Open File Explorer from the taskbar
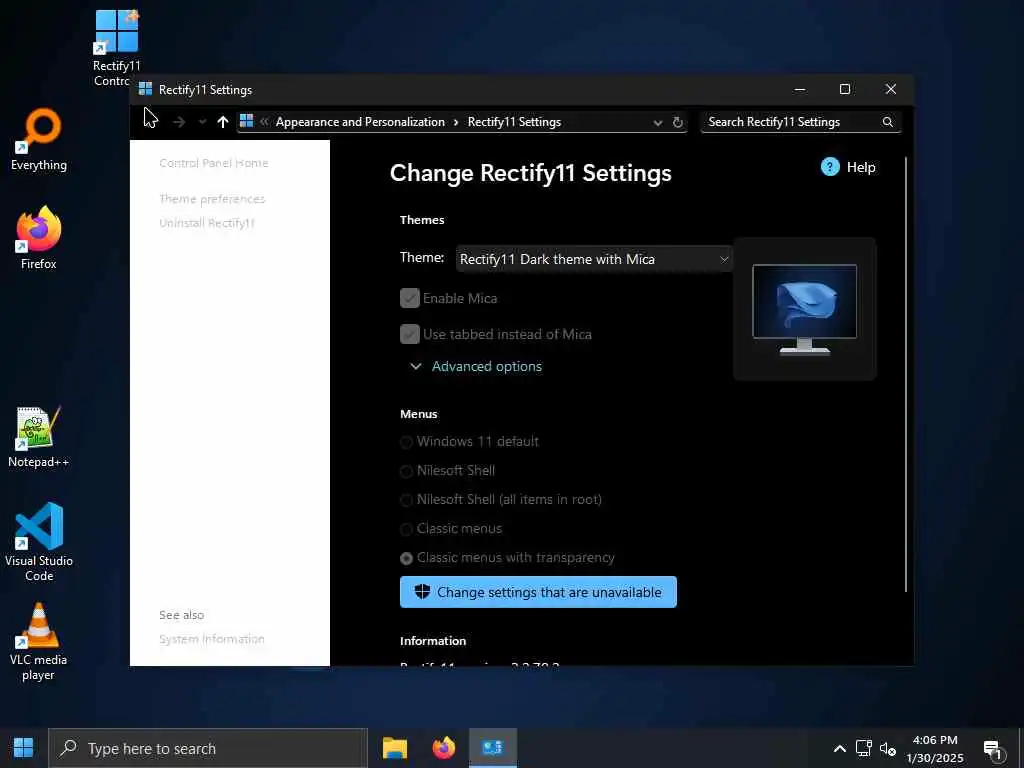1024x768 pixels. point(394,748)
